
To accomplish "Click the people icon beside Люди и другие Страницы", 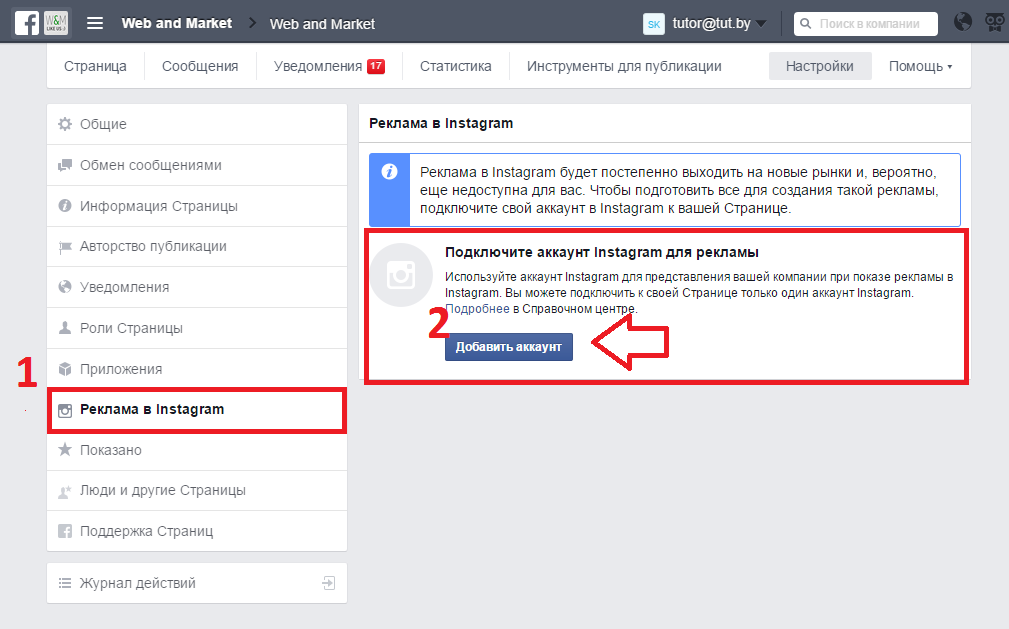I will (x=65, y=492).
